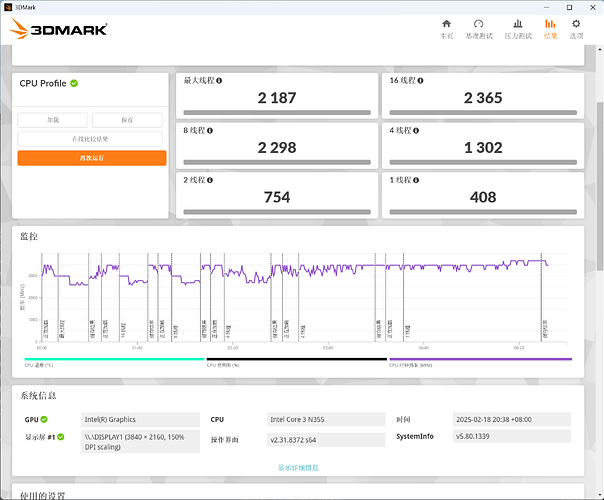
Task: Click the orange 再次运行 run again button
Action: pyautogui.click(x=92, y=158)
